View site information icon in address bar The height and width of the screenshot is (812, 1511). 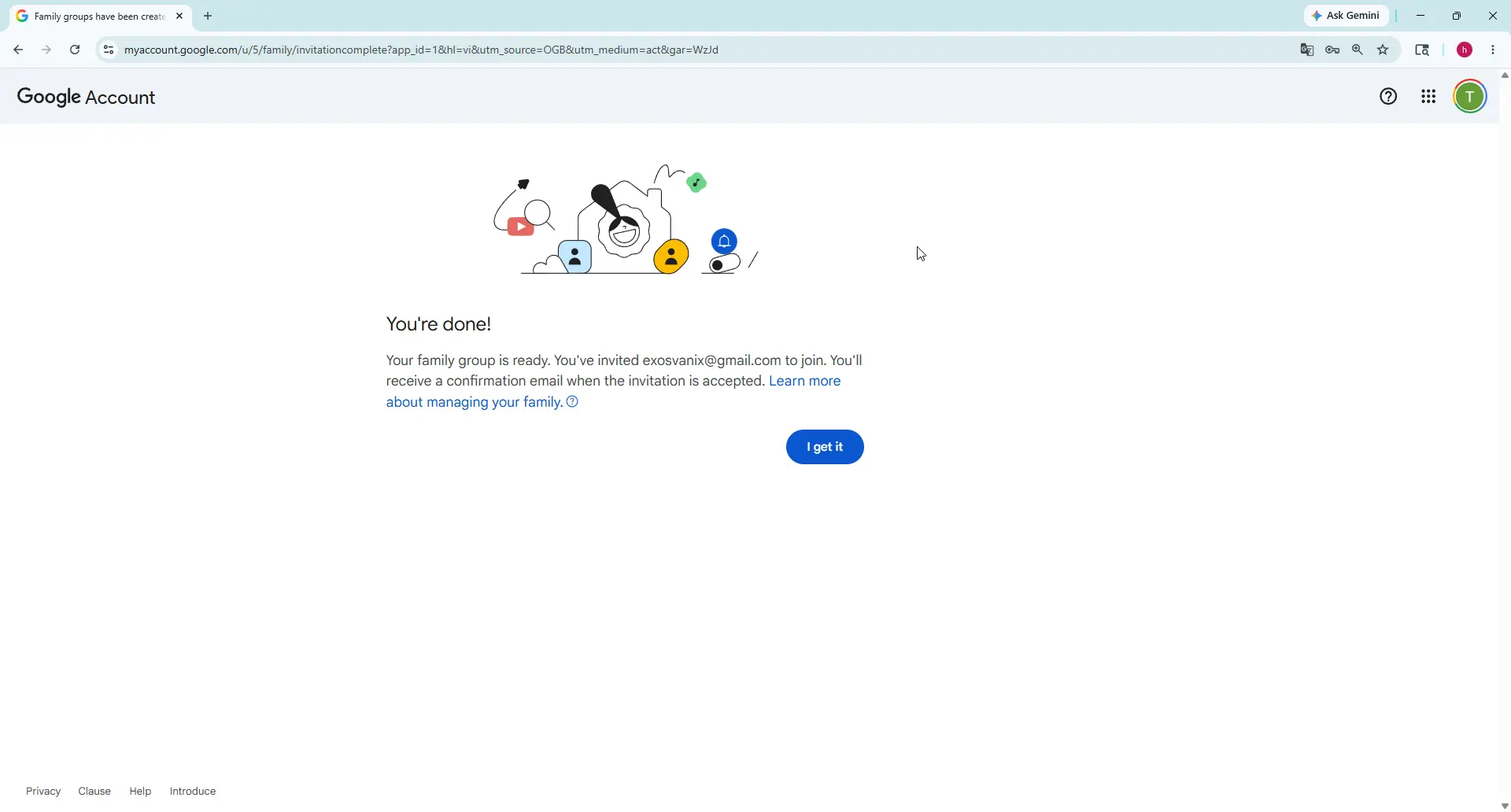point(109,50)
